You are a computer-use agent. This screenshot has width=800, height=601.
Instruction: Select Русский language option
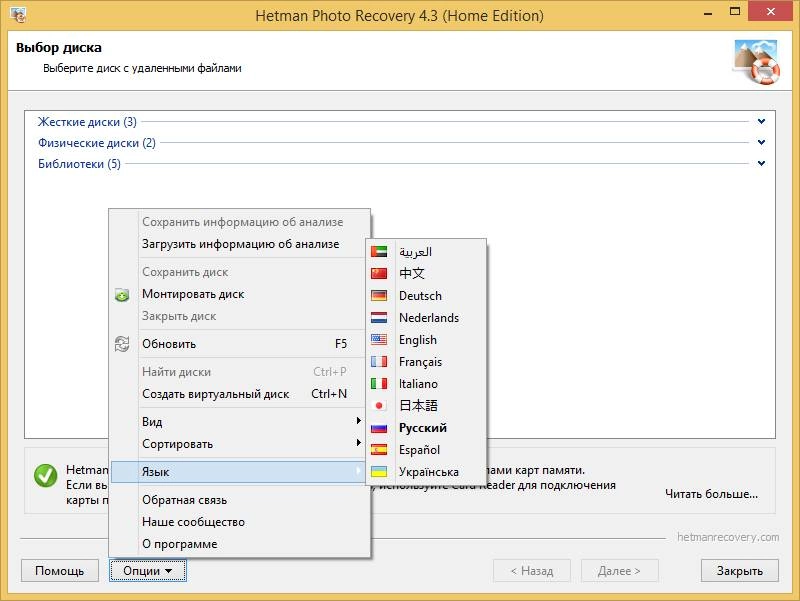click(x=426, y=428)
